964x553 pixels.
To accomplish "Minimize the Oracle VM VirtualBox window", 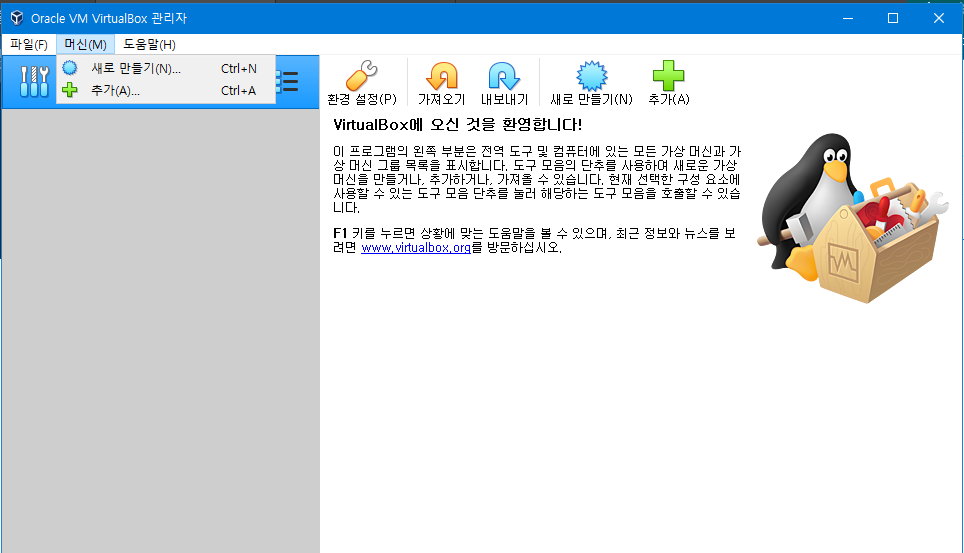I will click(x=848, y=18).
